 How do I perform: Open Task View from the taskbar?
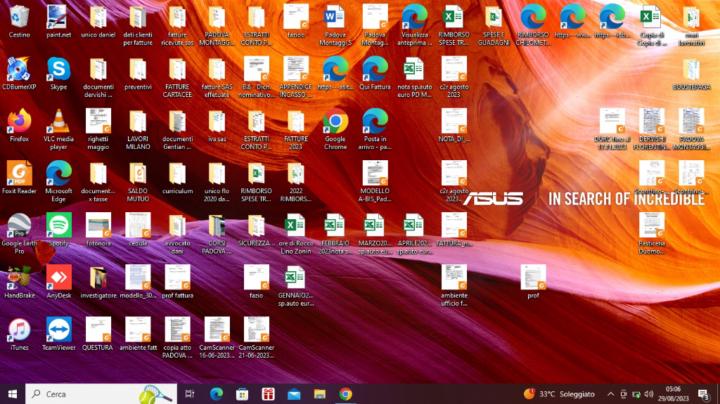(x=190, y=394)
